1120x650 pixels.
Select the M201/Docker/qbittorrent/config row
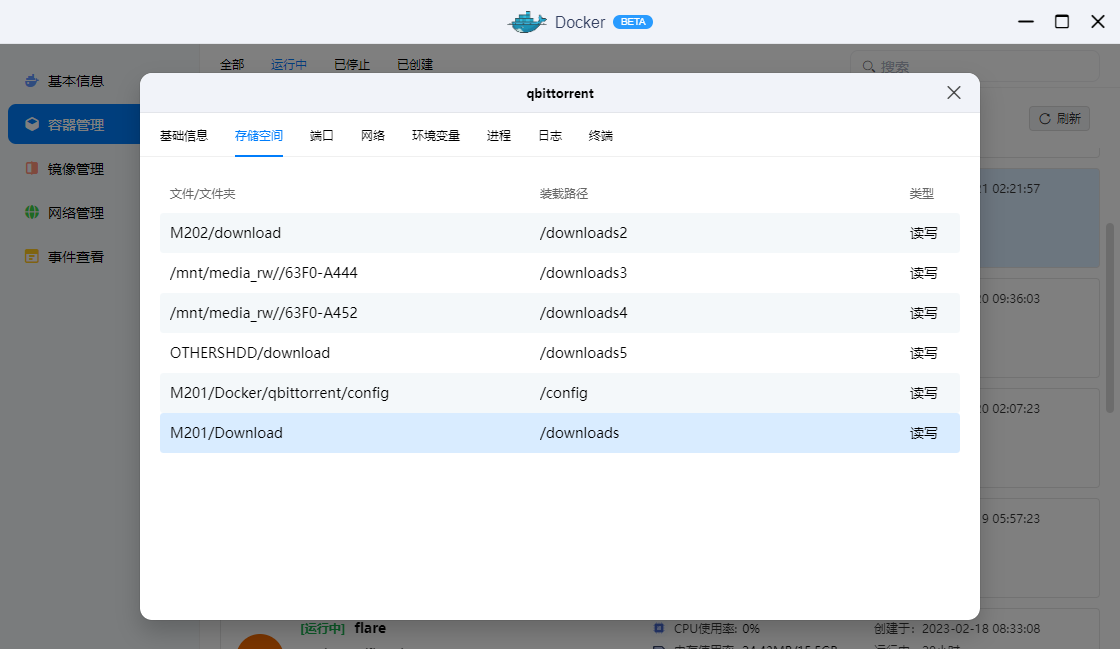560,393
